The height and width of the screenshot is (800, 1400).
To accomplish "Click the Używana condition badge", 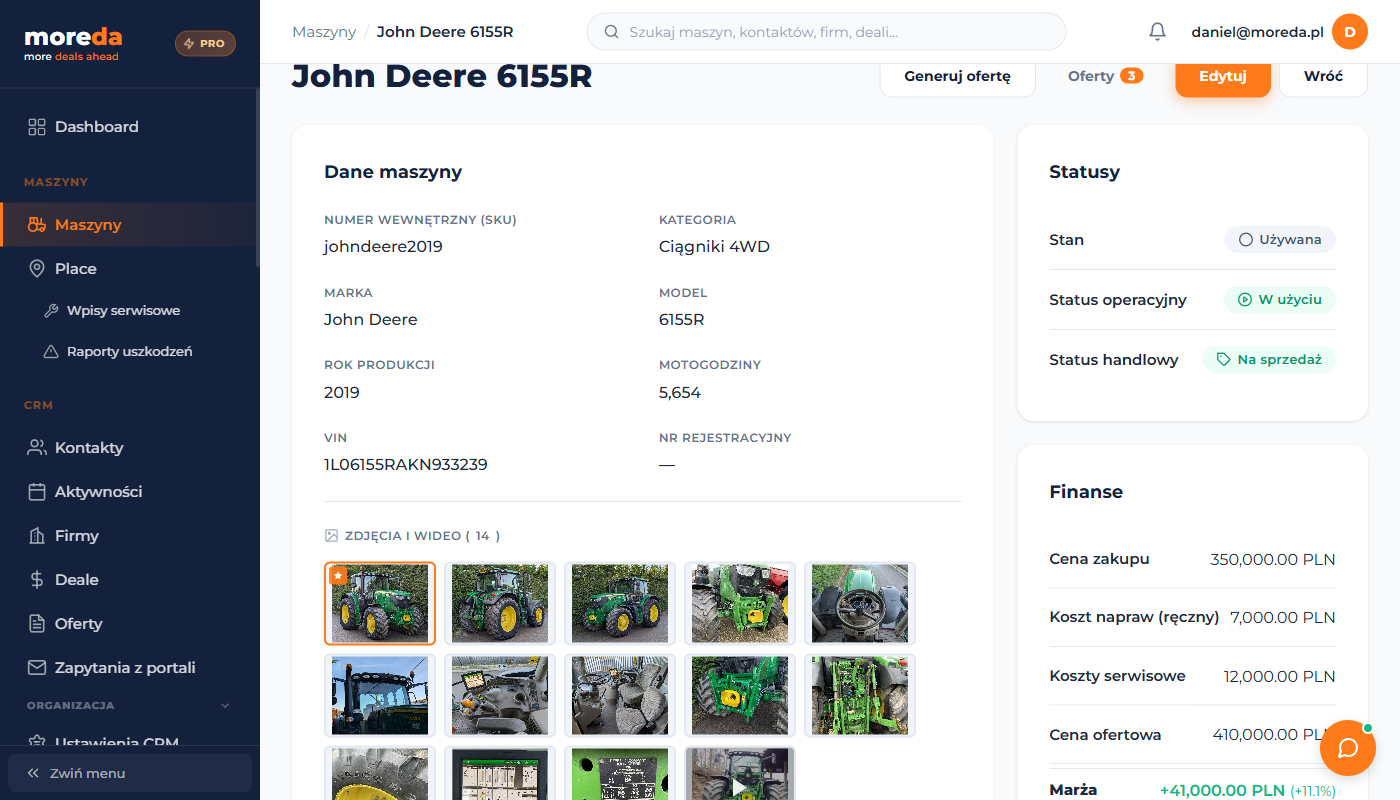I will [1280, 240].
